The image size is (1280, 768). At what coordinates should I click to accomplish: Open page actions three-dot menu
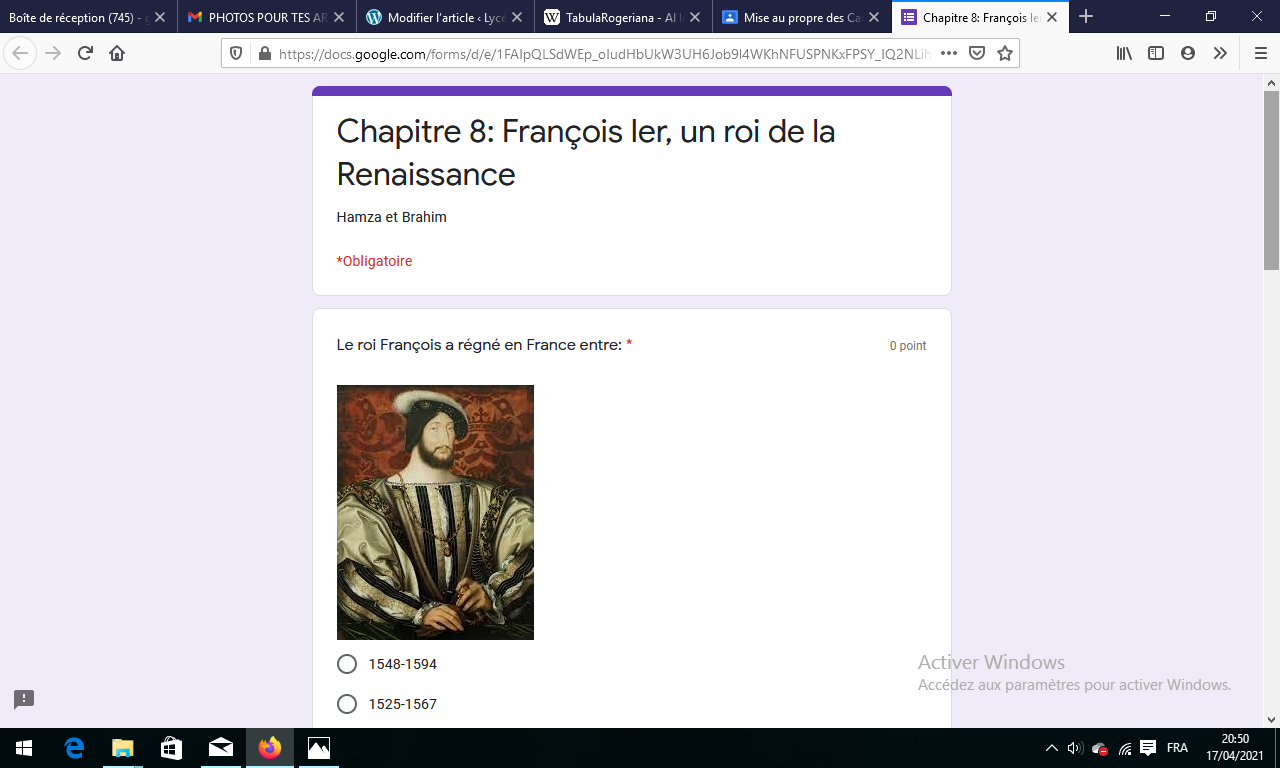click(949, 53)
